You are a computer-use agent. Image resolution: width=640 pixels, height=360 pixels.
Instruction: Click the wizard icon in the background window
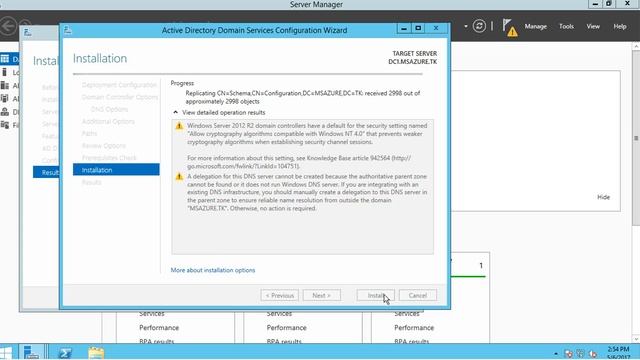coord(27,32)
